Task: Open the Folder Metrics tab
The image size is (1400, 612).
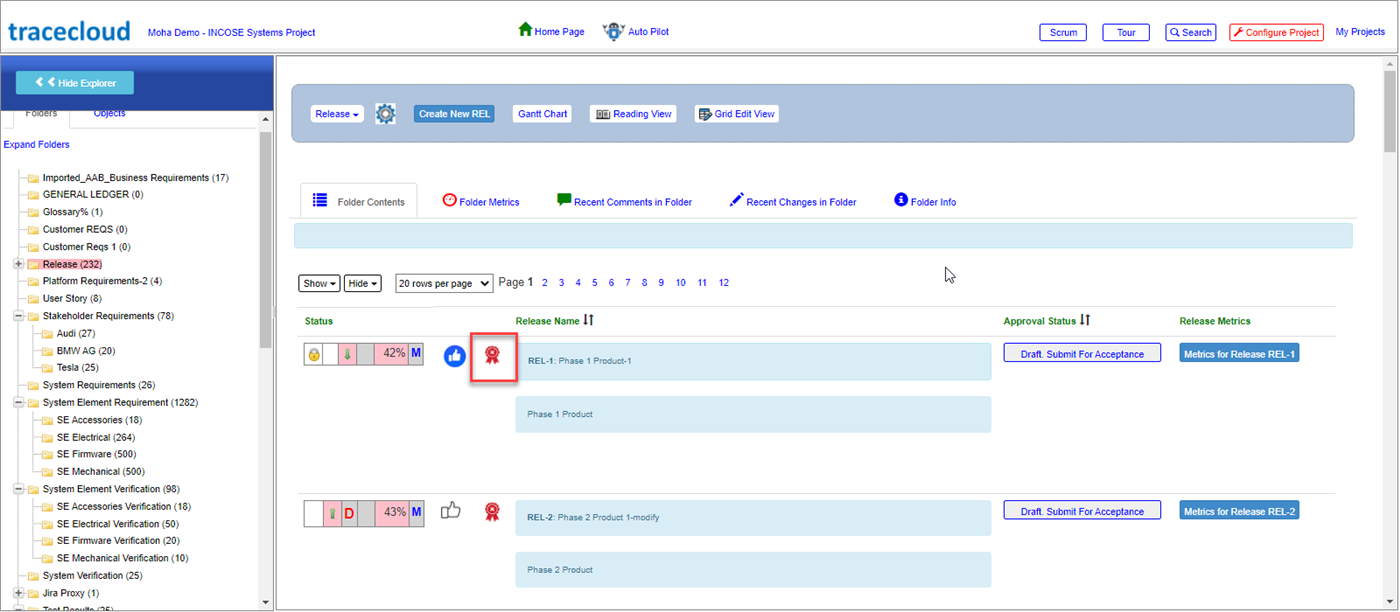Action: point(481,201)
